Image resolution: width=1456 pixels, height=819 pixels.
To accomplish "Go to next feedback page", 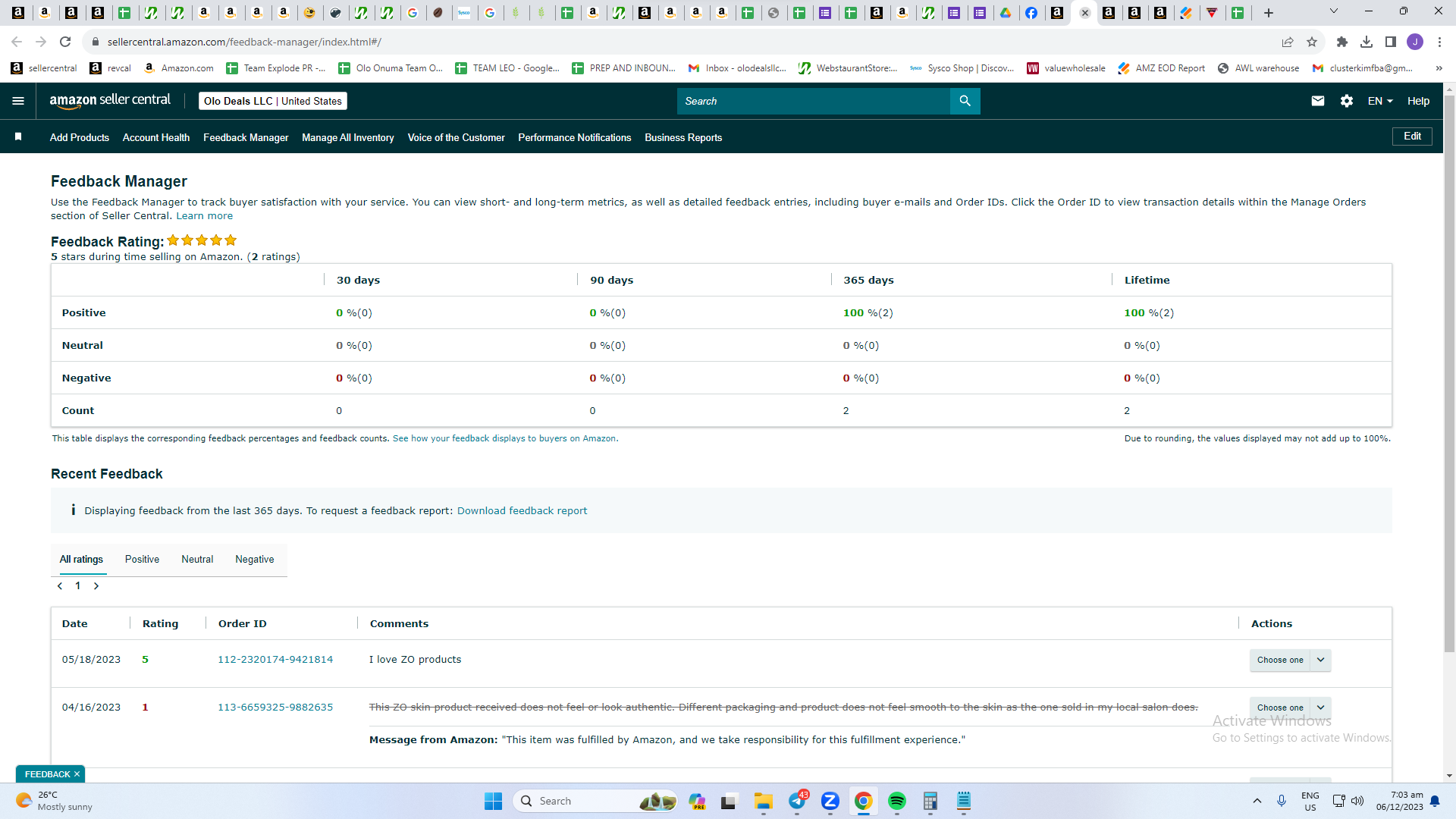I will (96, 586).
